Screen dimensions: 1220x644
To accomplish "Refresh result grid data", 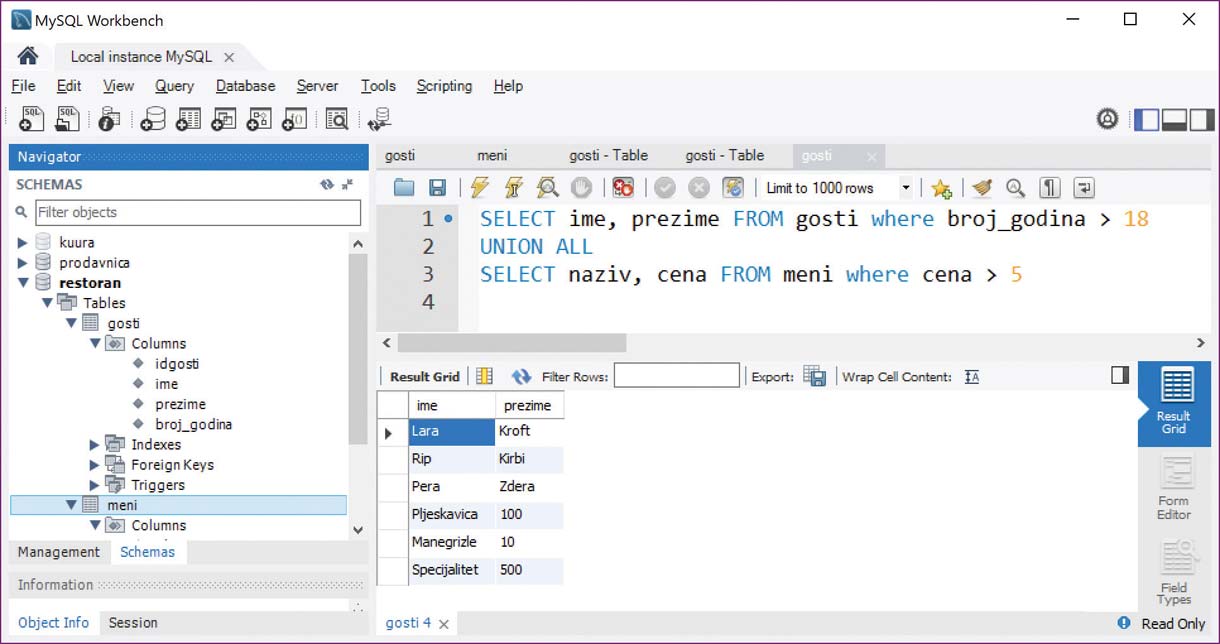I will point(521,376).
